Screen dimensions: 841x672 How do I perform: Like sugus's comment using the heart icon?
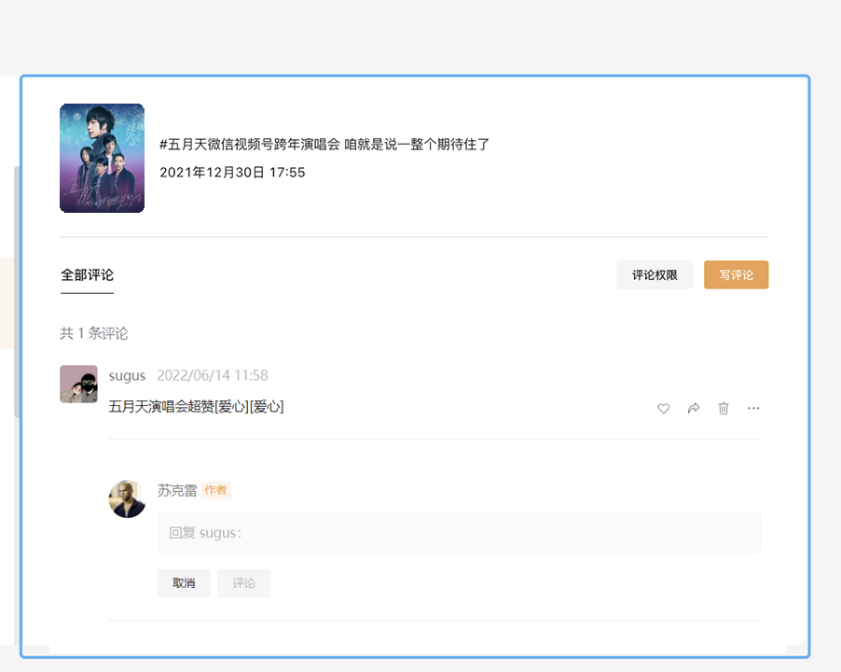click(663, 408)
